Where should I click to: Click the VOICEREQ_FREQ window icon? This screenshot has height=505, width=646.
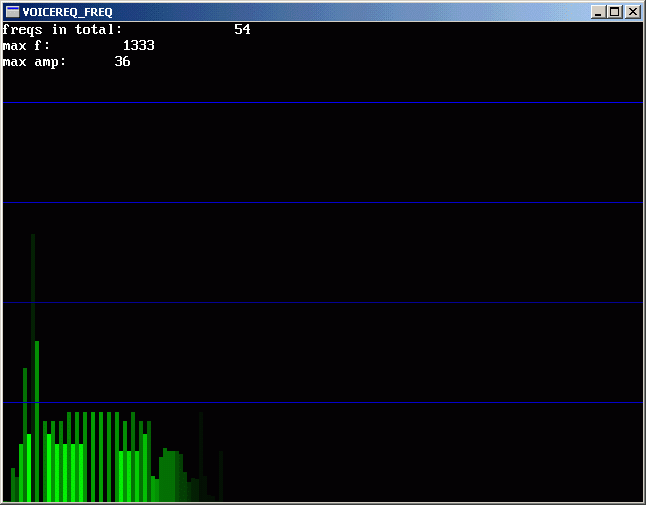tap(13, 12)
